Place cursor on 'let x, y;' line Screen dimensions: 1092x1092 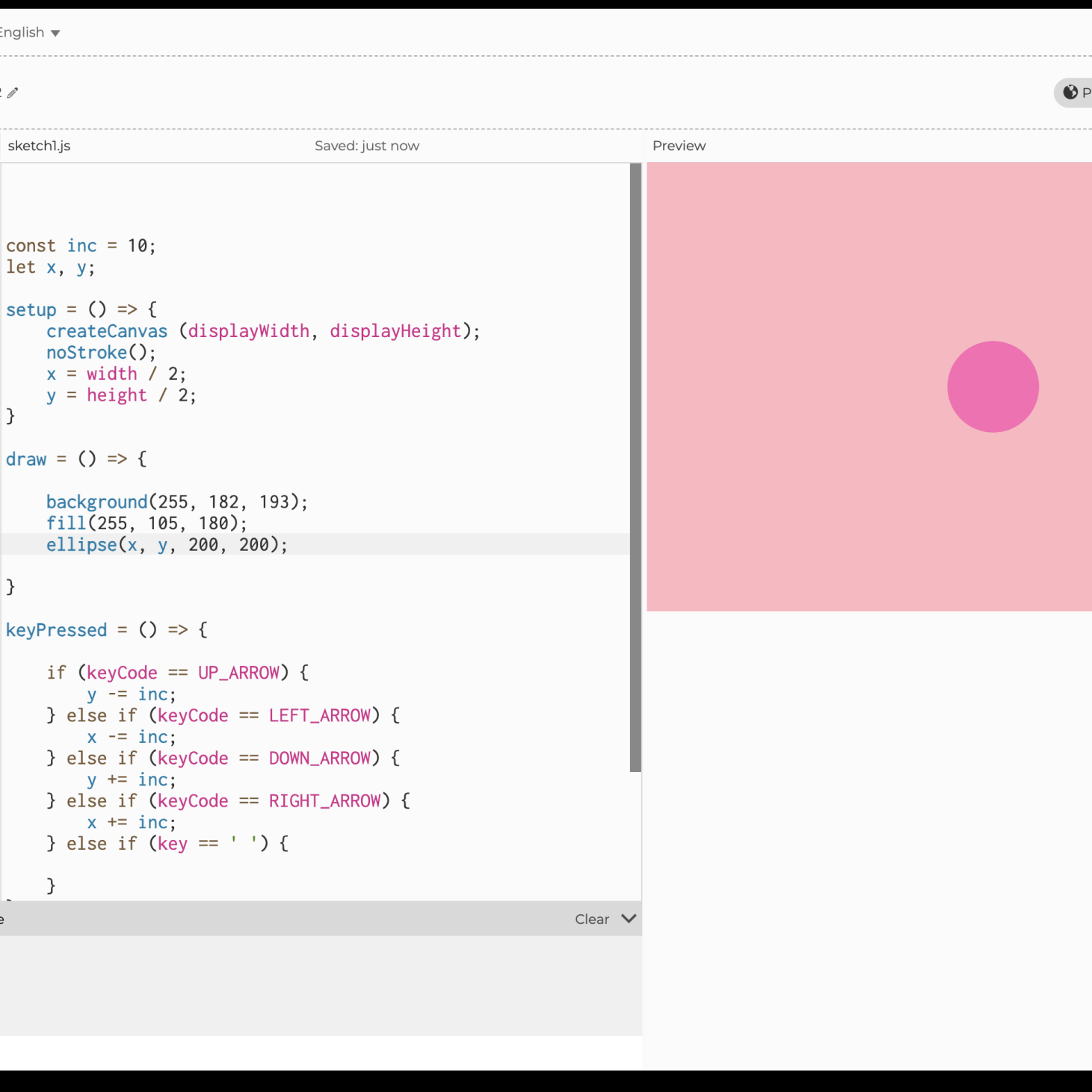pyautogui.click(x=50, y=268)
